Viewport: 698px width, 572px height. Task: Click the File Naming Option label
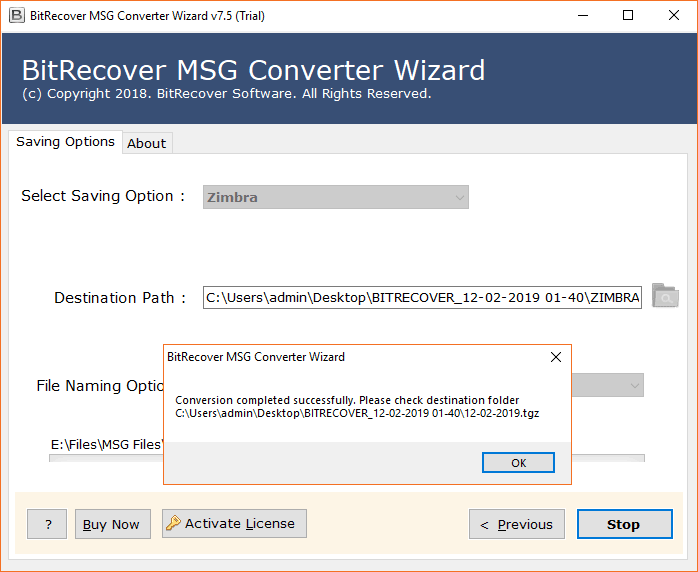(x=100, y=385)
